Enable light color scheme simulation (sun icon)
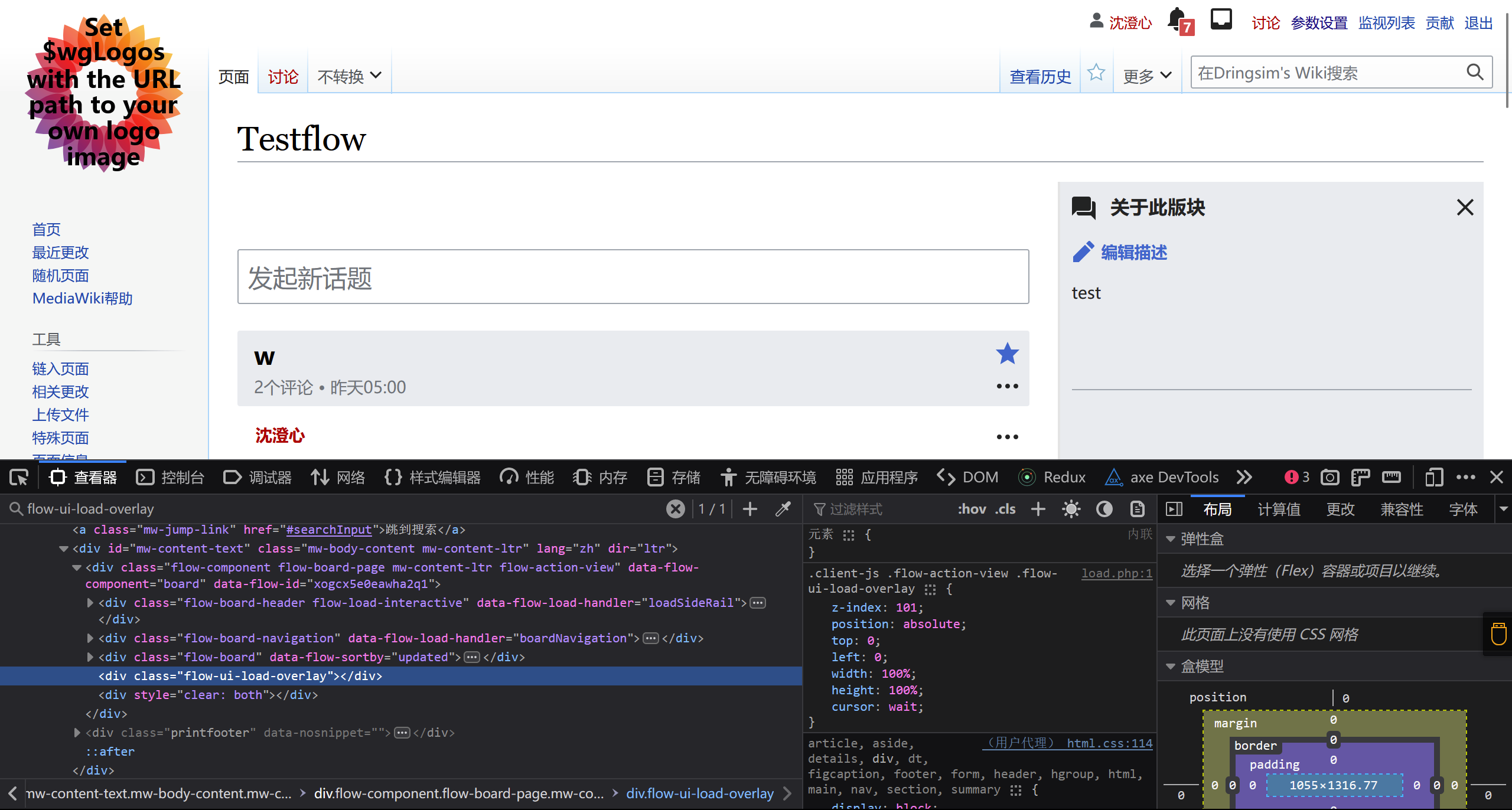Screen dimensions: 1512x810 tap(1071, 508)
